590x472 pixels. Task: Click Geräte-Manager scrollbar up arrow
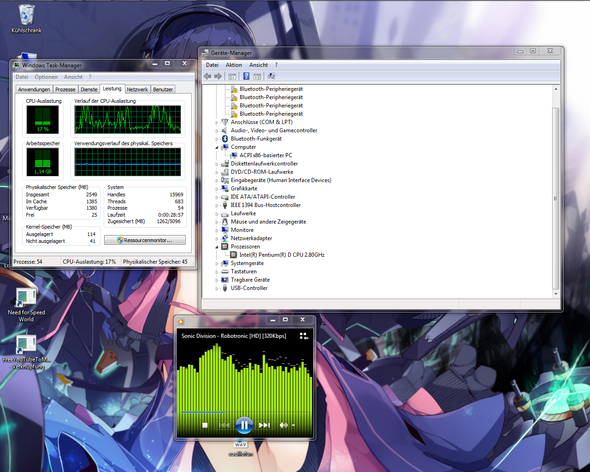click(x=556, y=89)
